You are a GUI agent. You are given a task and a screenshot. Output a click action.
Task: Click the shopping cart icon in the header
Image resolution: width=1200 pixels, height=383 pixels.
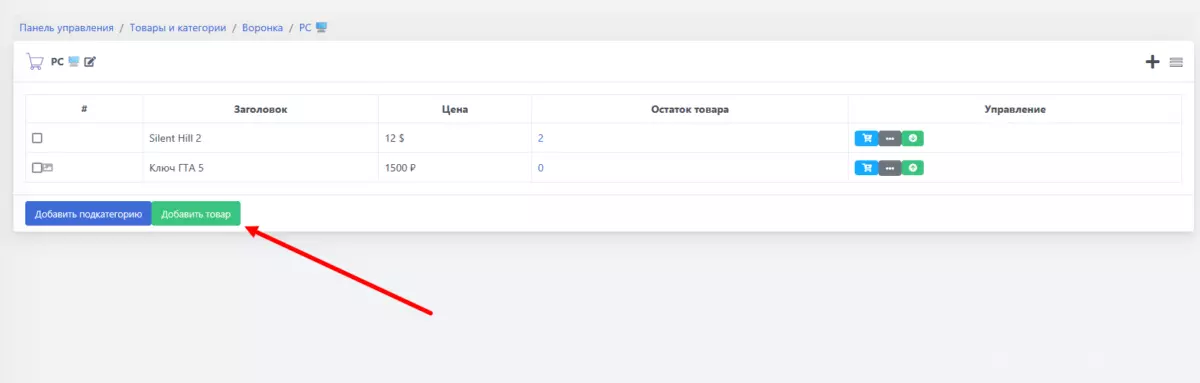tap(35, 62)
